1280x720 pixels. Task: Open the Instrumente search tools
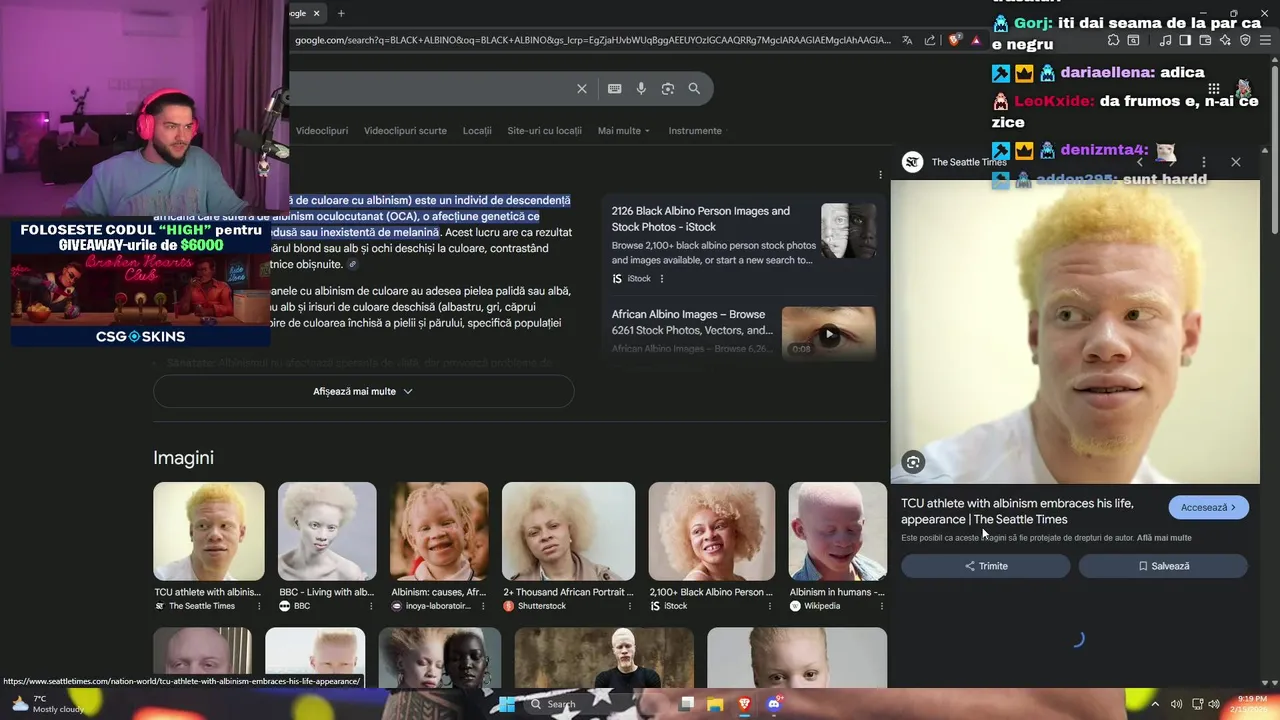coord(695,131)
